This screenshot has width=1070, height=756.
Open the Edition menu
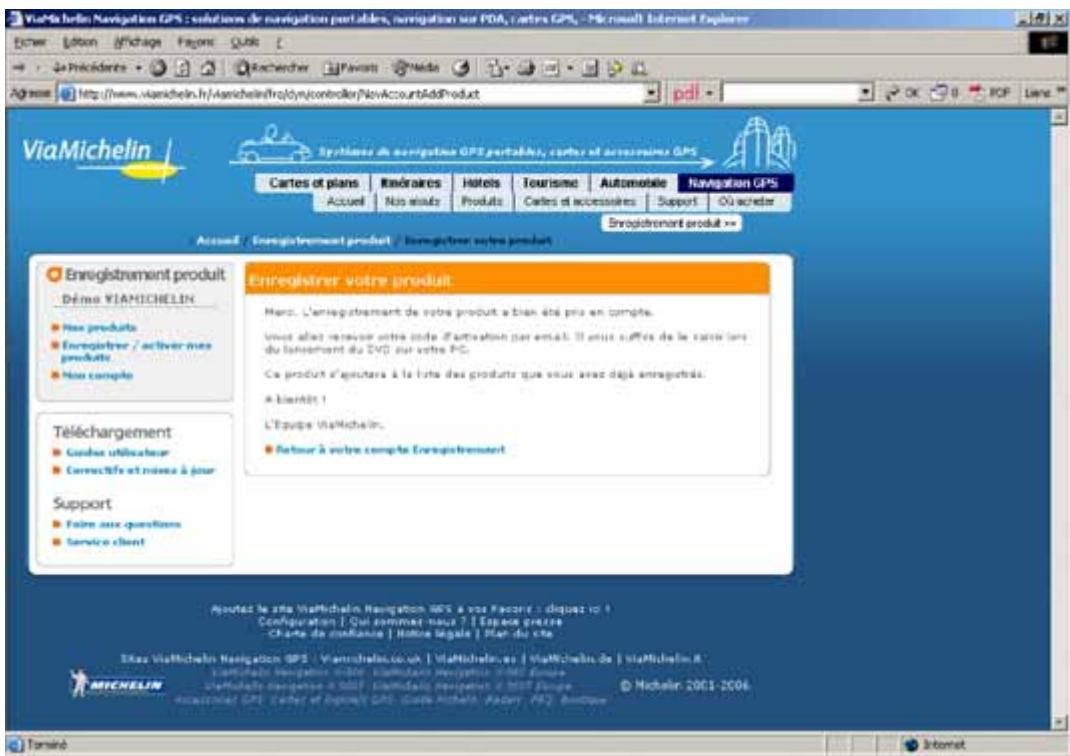[x=80, y=42]
